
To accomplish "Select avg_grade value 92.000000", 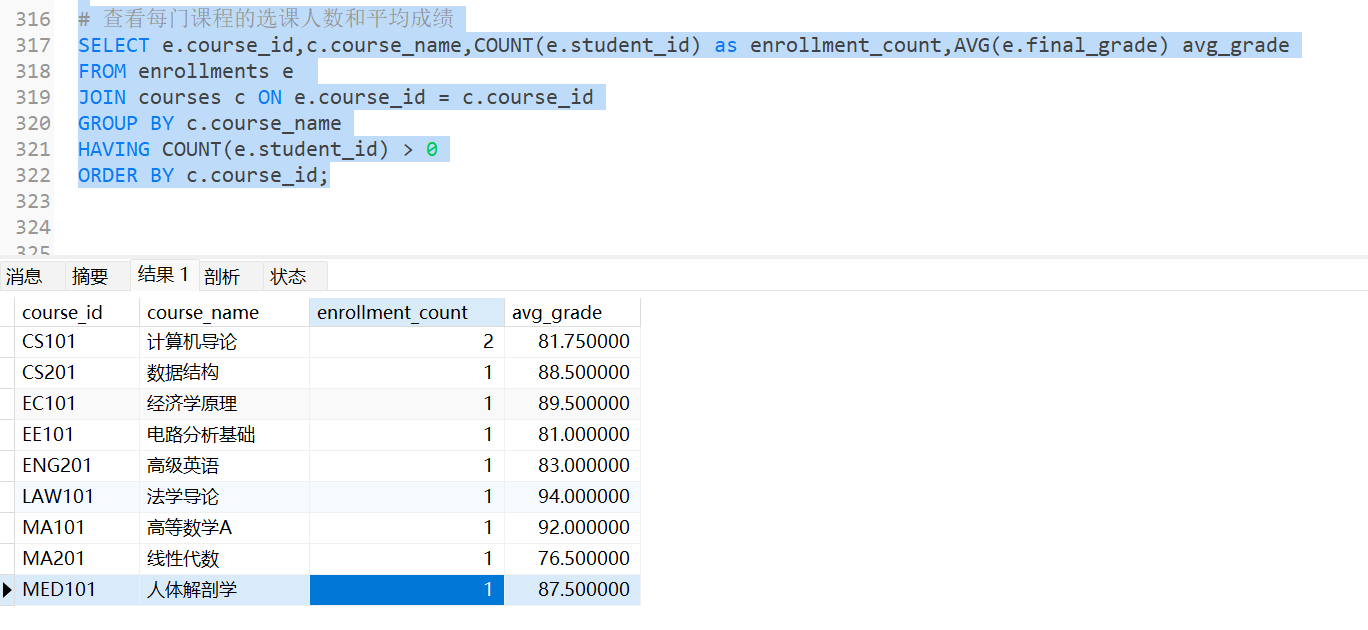I will [572, 528].
